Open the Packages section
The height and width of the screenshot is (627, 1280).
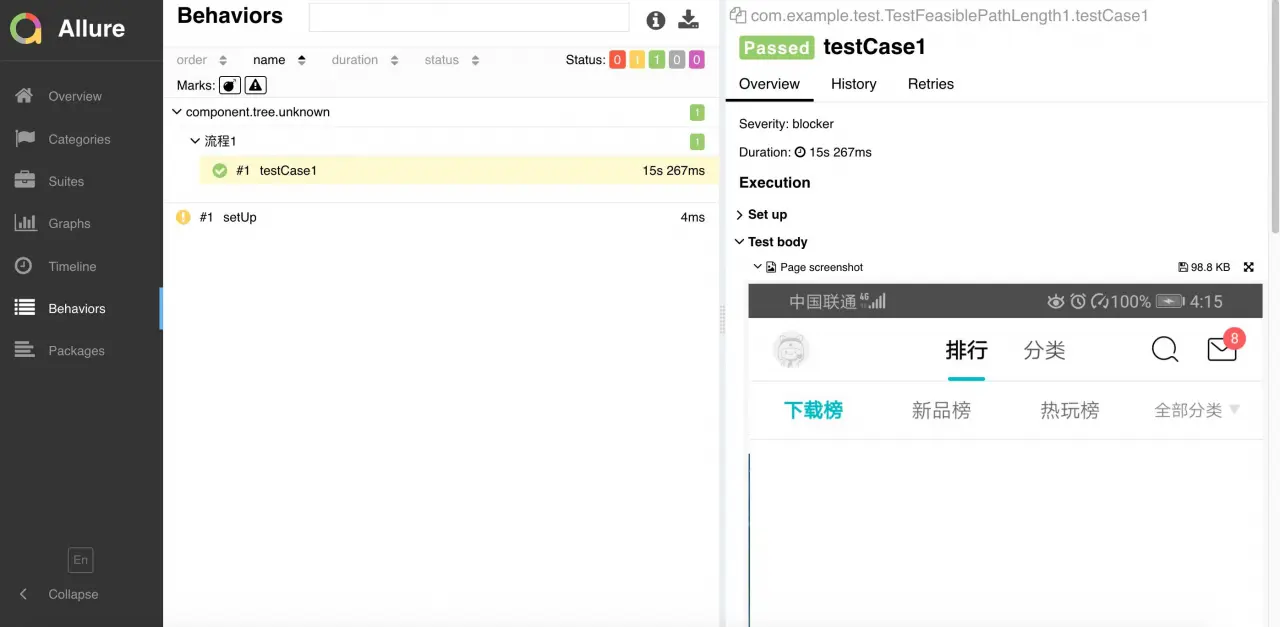point(76,350)
